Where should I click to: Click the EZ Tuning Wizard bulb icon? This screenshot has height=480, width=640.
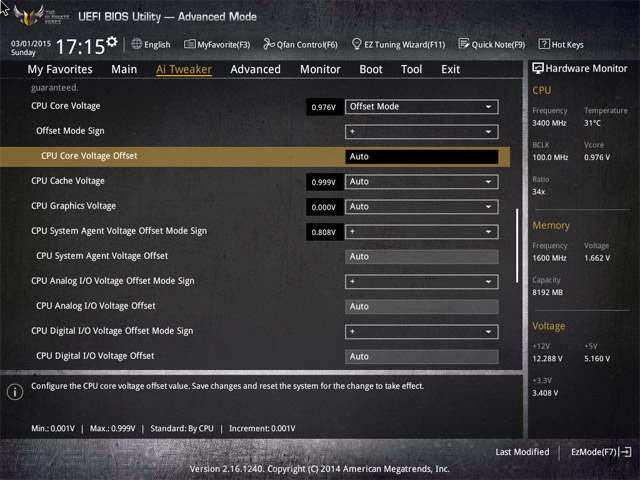coord(356,44)
